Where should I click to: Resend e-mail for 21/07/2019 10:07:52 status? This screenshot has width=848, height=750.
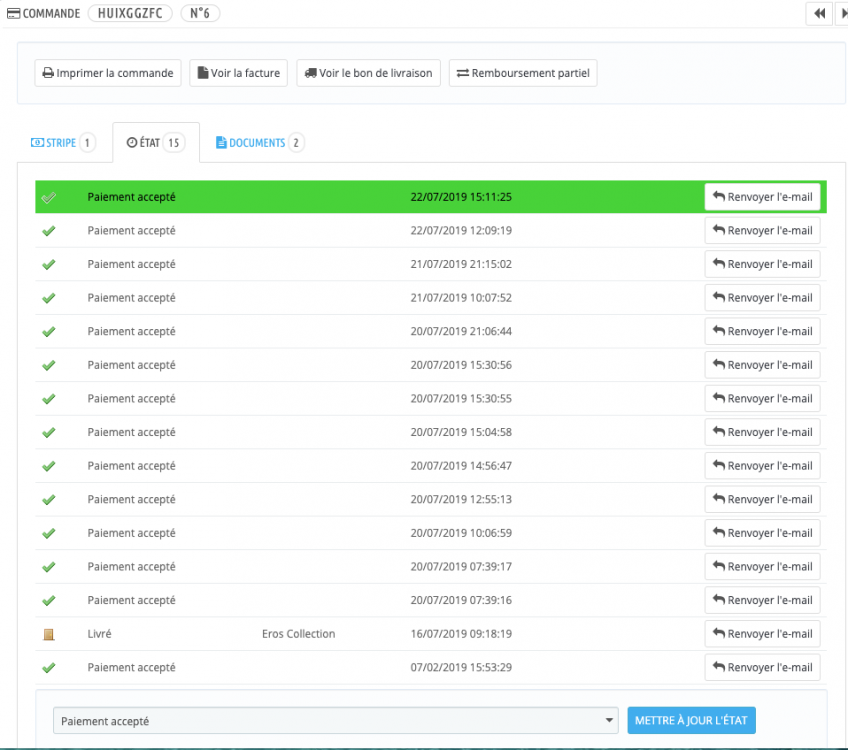(x=763, y=297)
